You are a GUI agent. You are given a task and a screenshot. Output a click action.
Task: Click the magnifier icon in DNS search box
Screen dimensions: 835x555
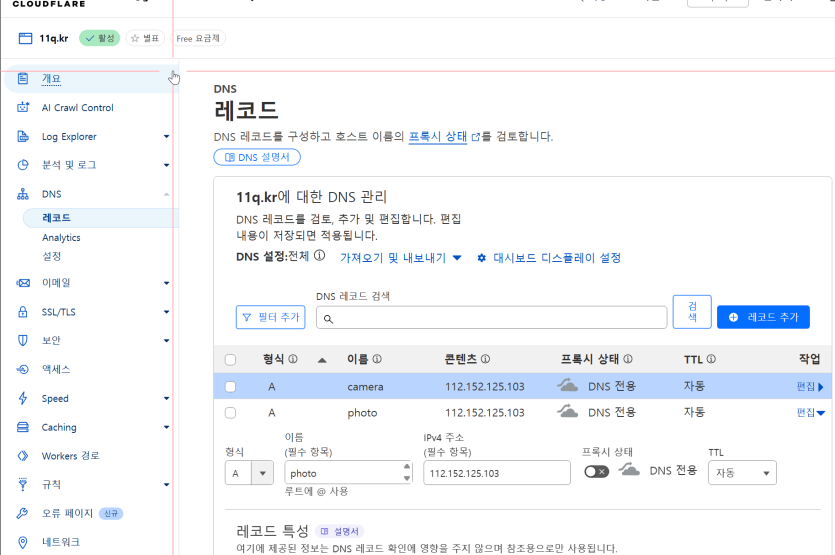pyautogui.click(x=329, y=319)
